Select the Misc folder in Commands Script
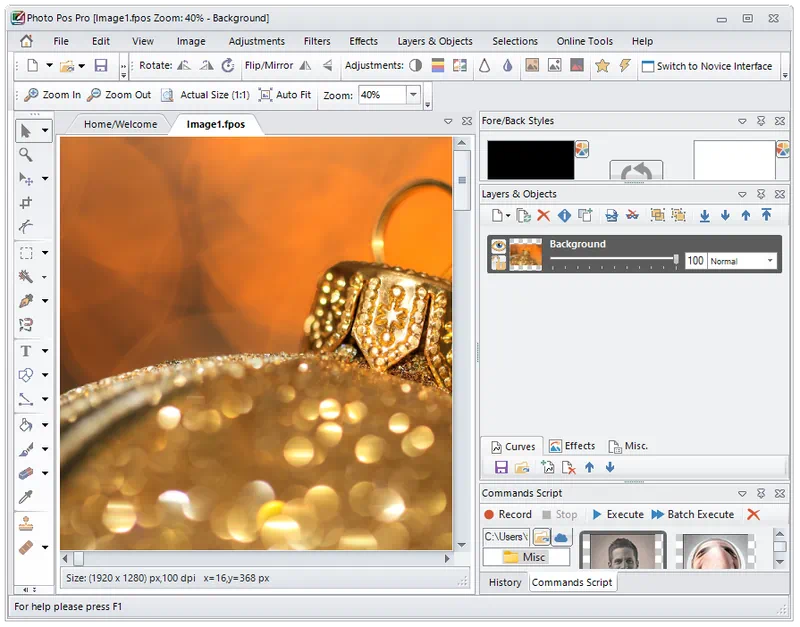Viewport: 800px width, 627px height. [x=526, y=557]
